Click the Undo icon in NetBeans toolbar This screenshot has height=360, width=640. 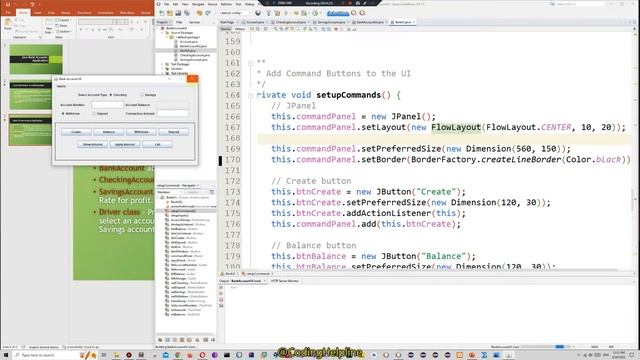click(199, 13)
